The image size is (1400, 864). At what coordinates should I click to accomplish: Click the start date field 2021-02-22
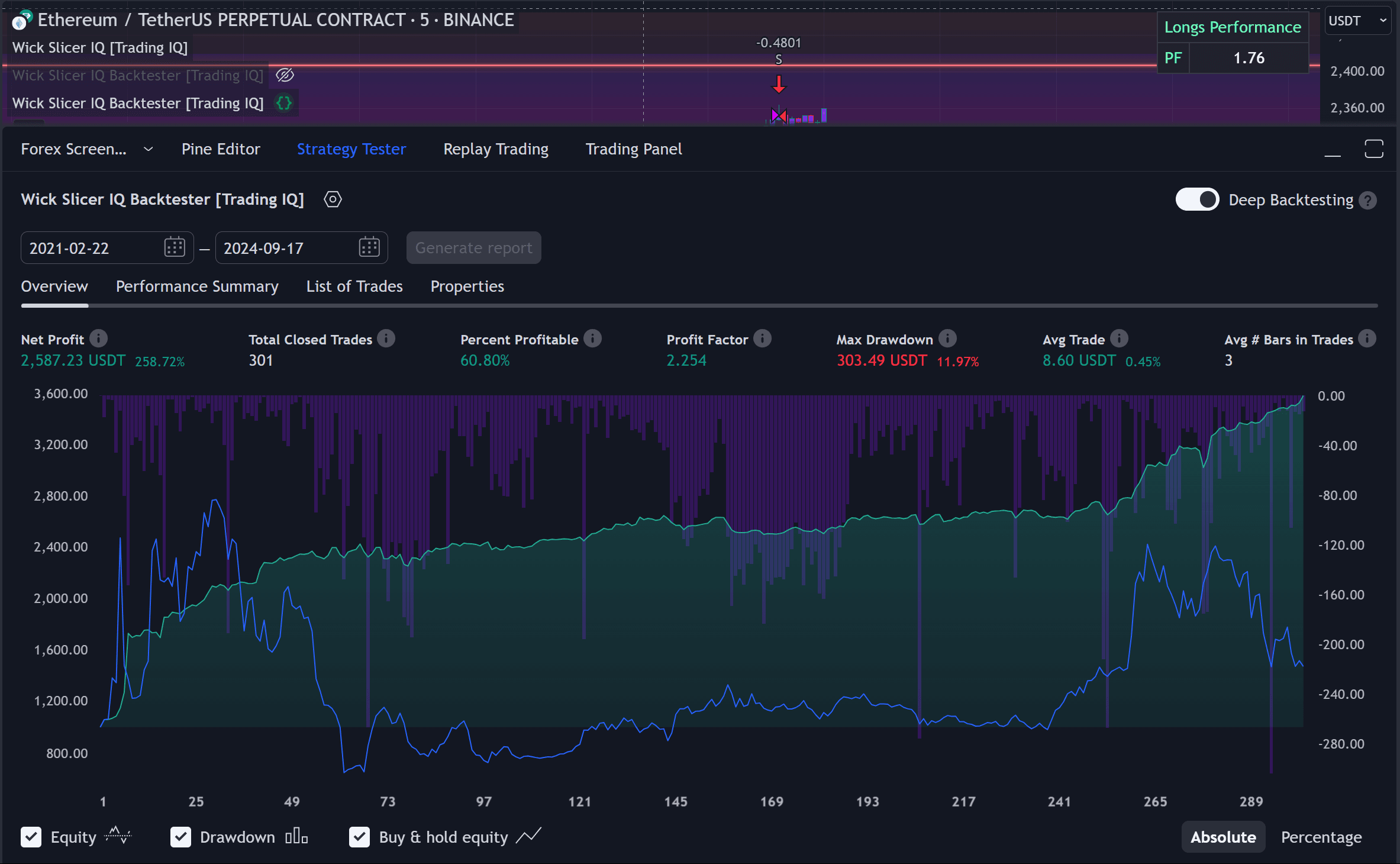107,247
